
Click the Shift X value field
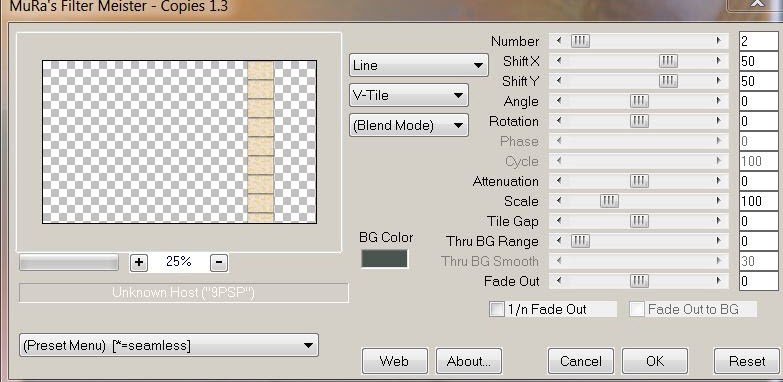(x=759, y=61)
